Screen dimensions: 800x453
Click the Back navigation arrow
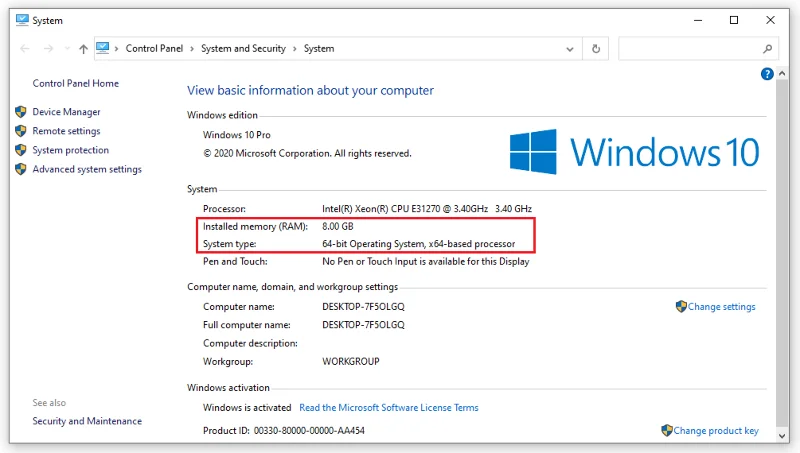pyautogui.click(x=24, y=49)
